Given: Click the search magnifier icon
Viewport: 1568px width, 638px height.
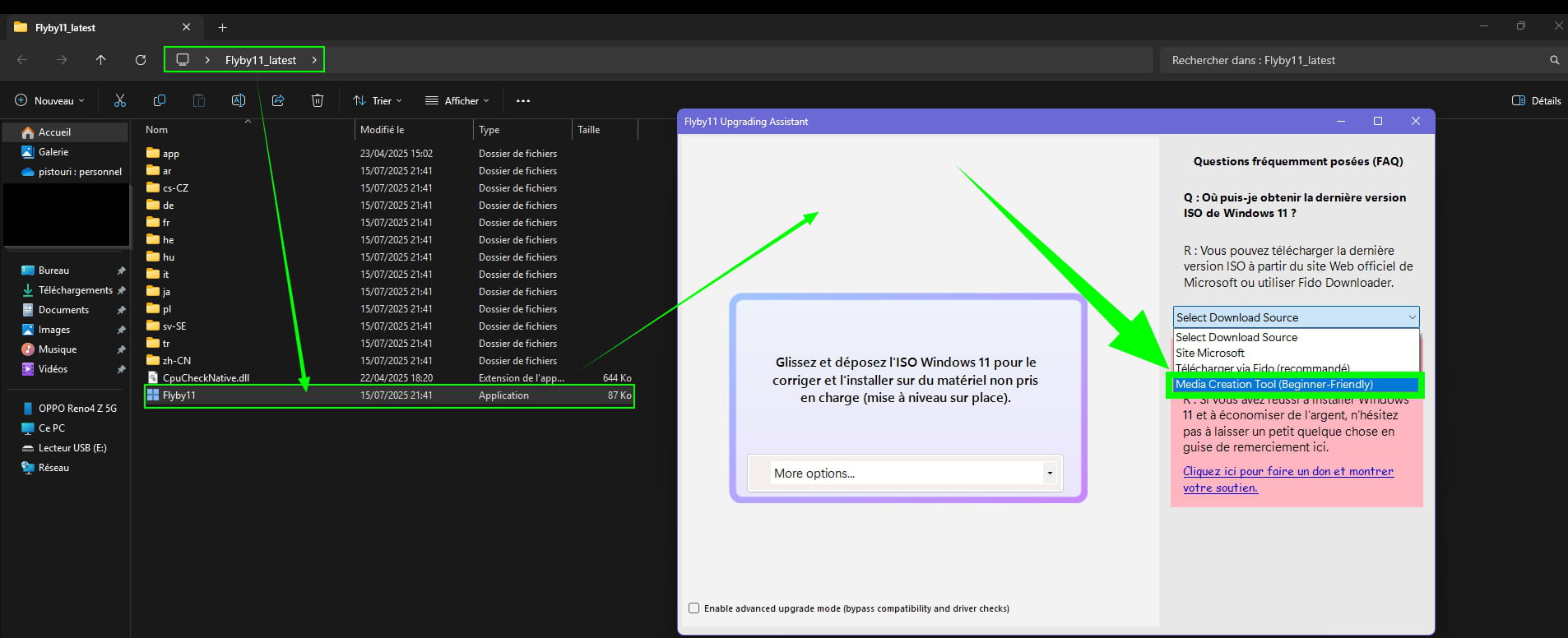Looking at the screenshot, I should 1554,60.
